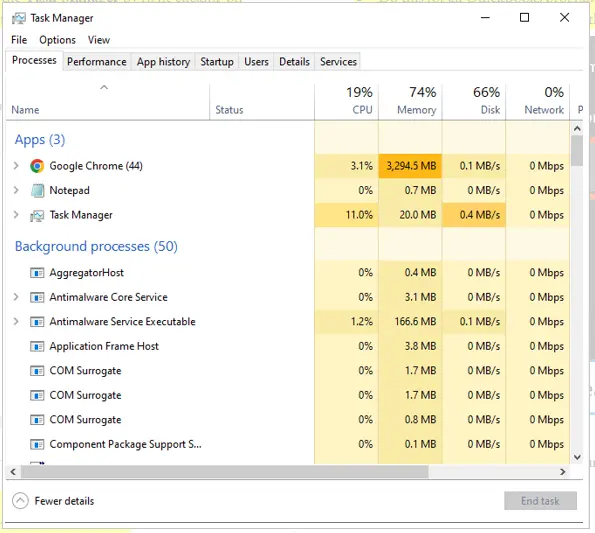Click the Component Package Support icon

click(x=37, y=444)
